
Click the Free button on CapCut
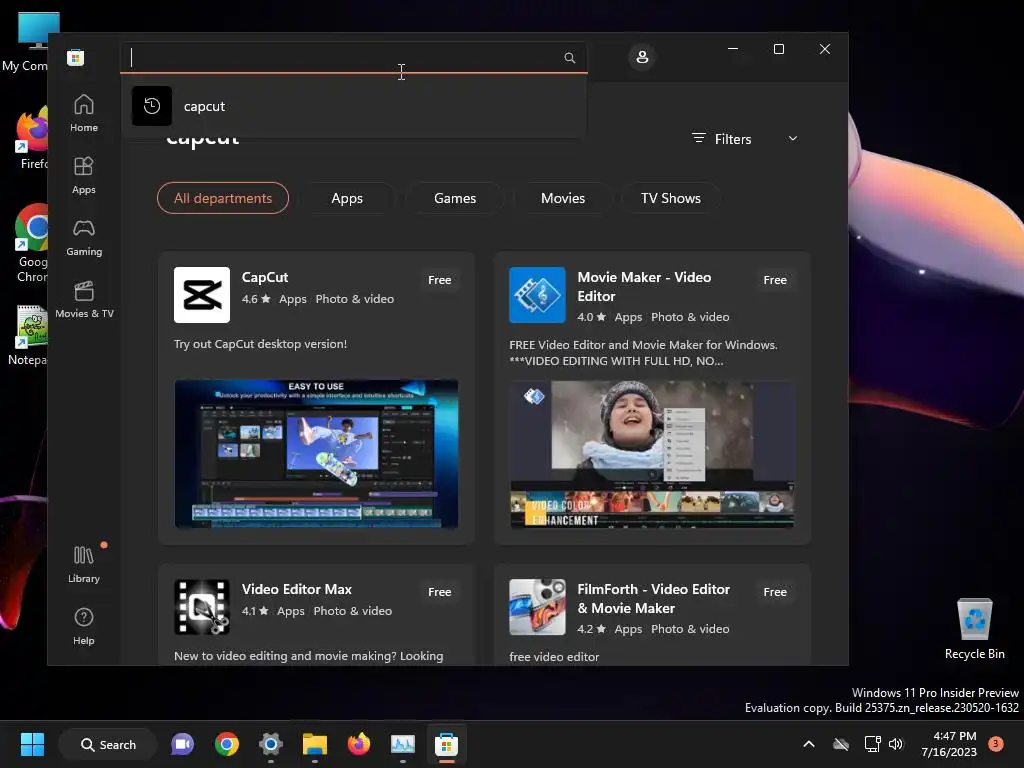click(x=440, y=280)
